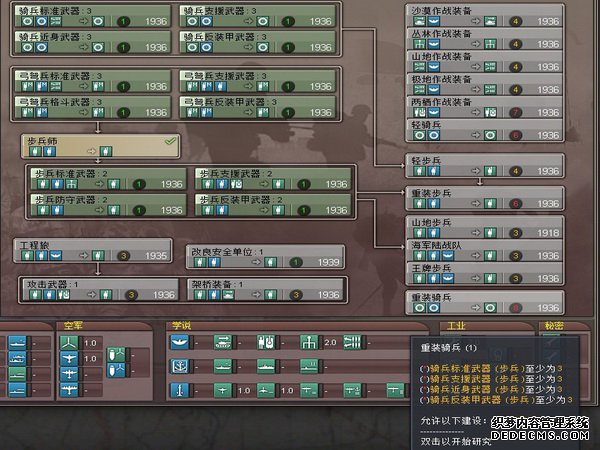This screenshot has height=450, width=600.
Task: Select the 王牌步兵 technology
Action: pyautogui.click(x=484, y=273)
